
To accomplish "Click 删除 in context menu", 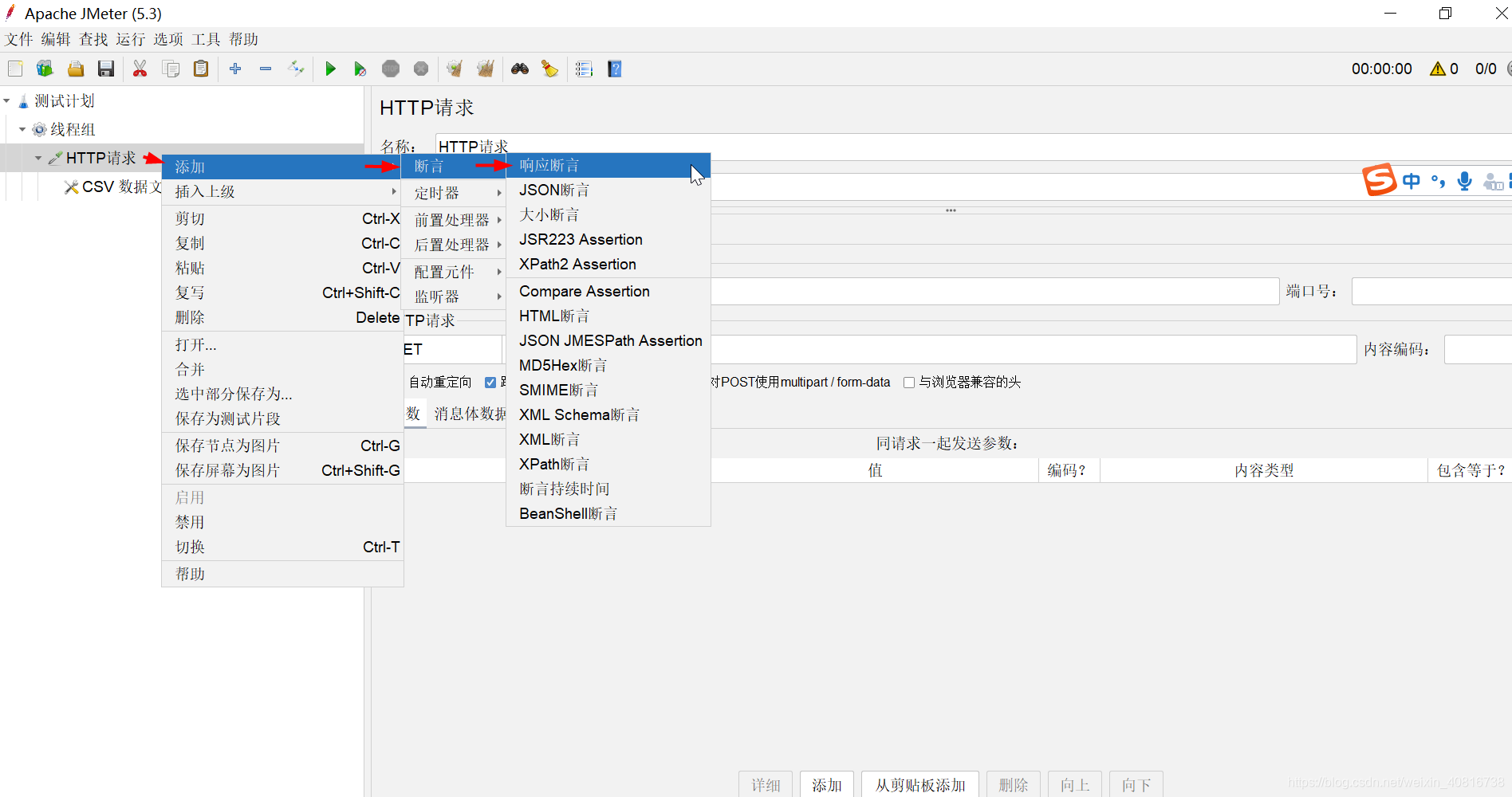I will click(282, 317).
